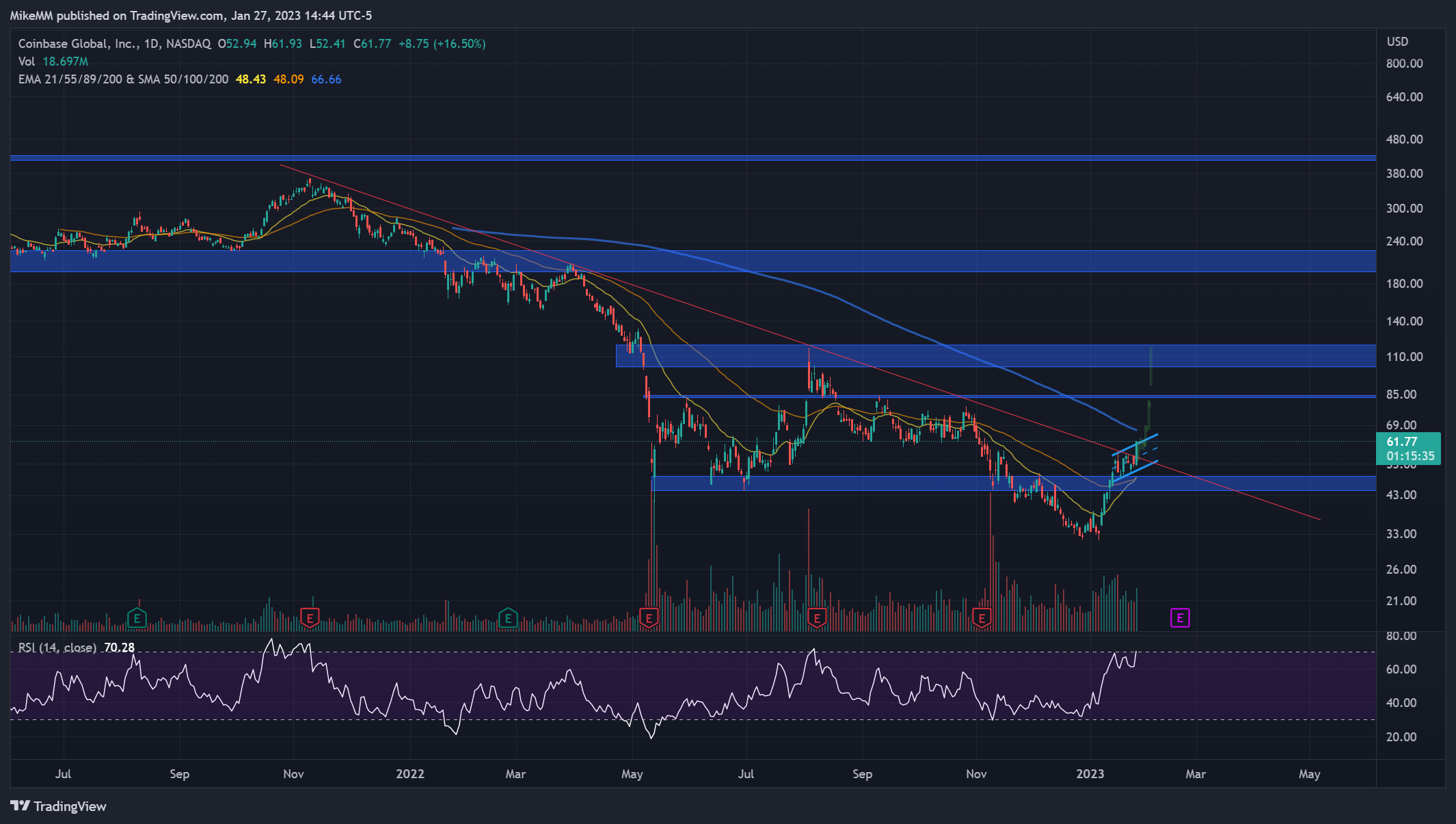Select the RSI (14, close) indicator label
This screenshot has width=1456, height=824.
[57, 648]
